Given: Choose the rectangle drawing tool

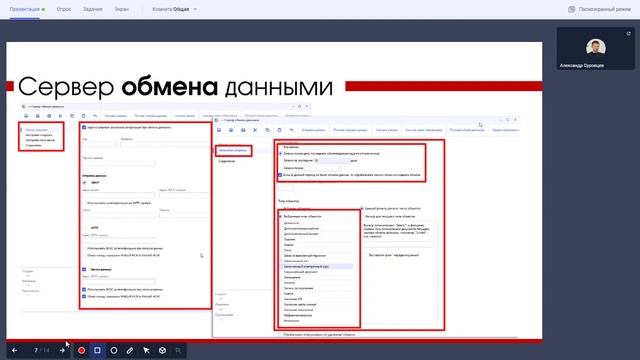Looking at the screenshot, I should click(97, 350).
